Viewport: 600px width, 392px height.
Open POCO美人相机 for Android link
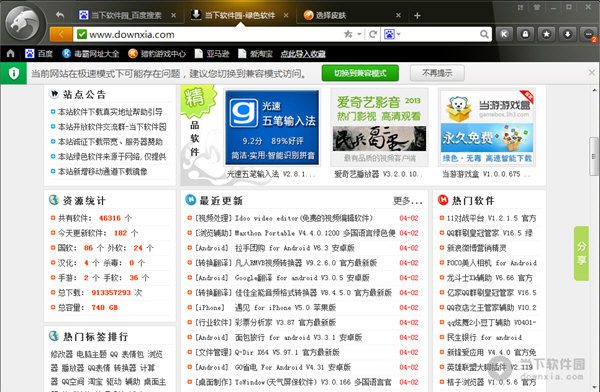(492, 263)
